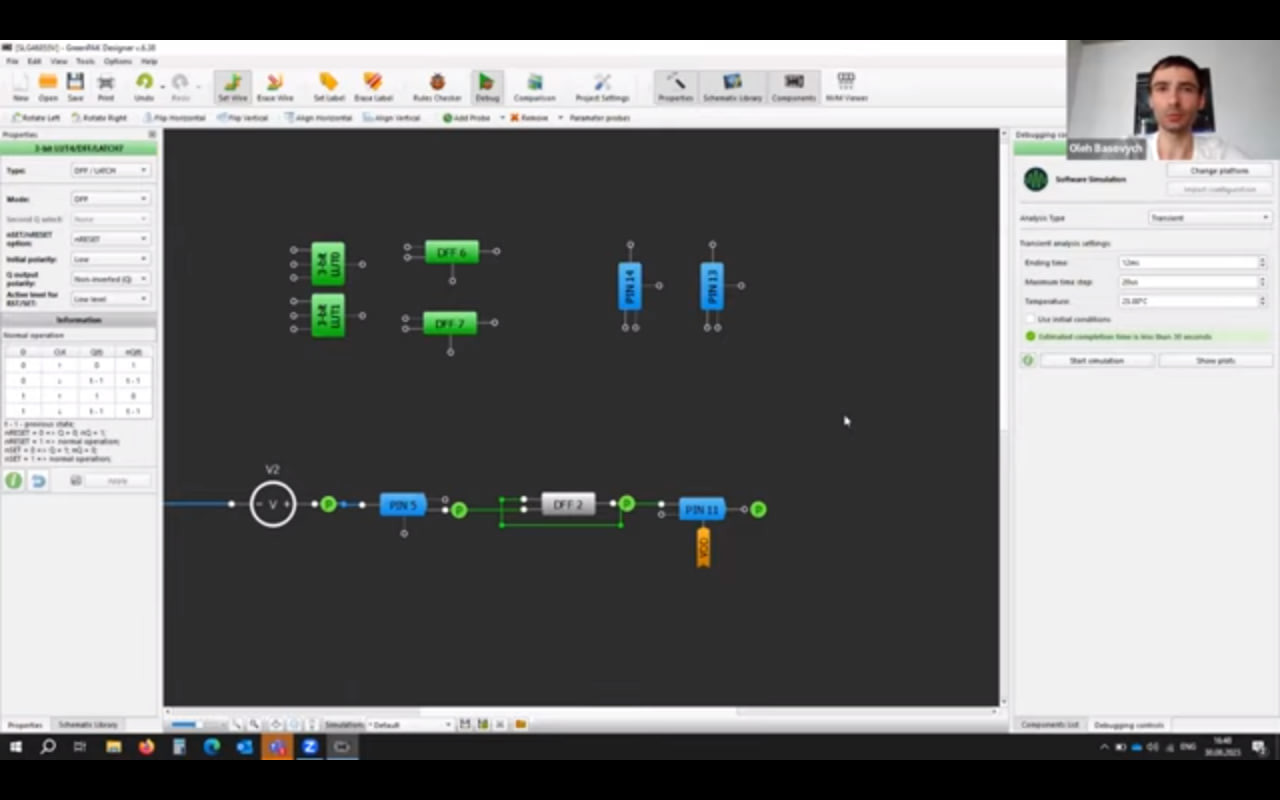Image resolution: width=1280 pixels, height=800 pixels.
Task: Select the PIN 5 block on canvas
Action: [403, 505]
